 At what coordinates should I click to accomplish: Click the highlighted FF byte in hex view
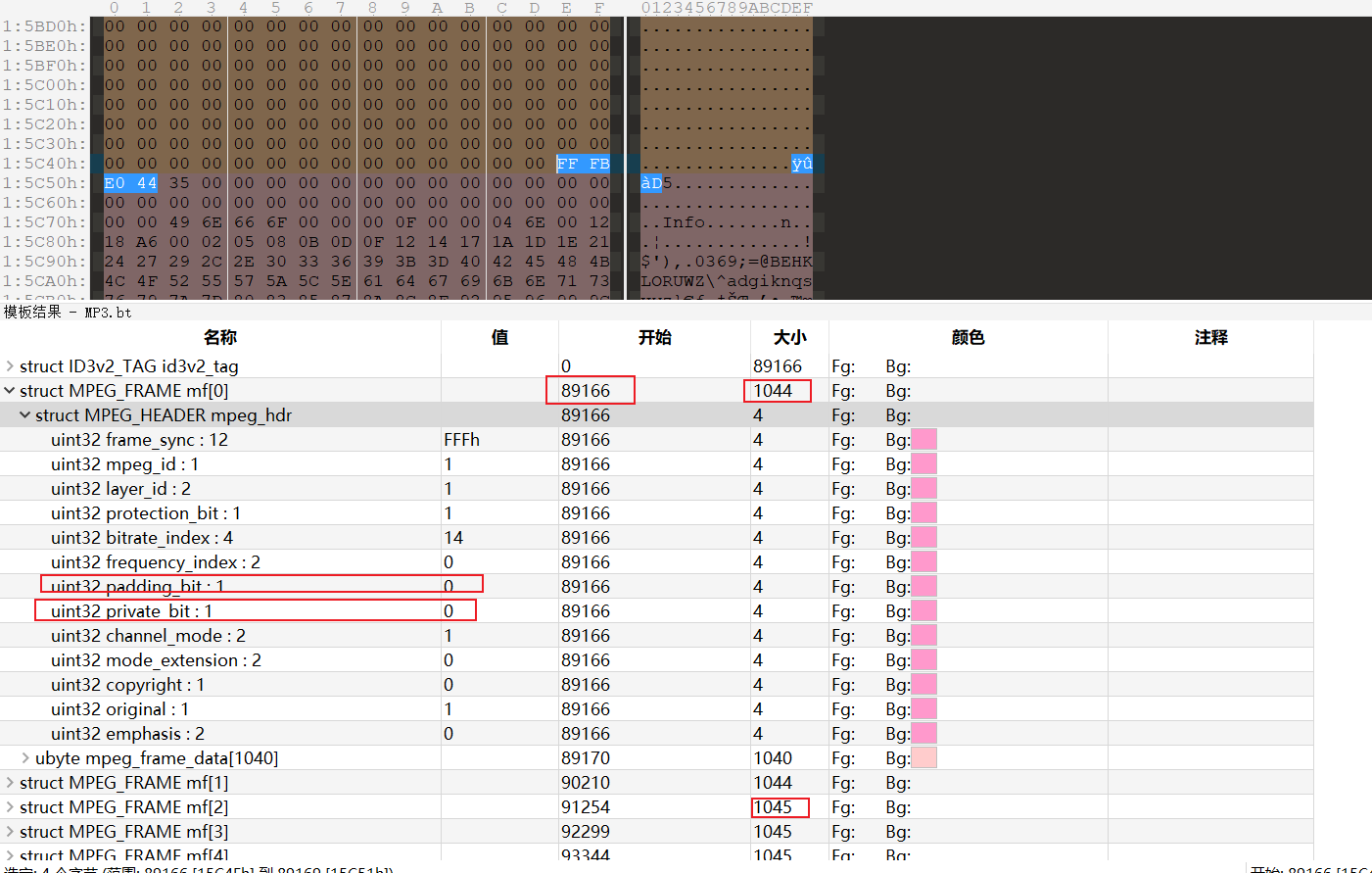click(x=567, y=164)
